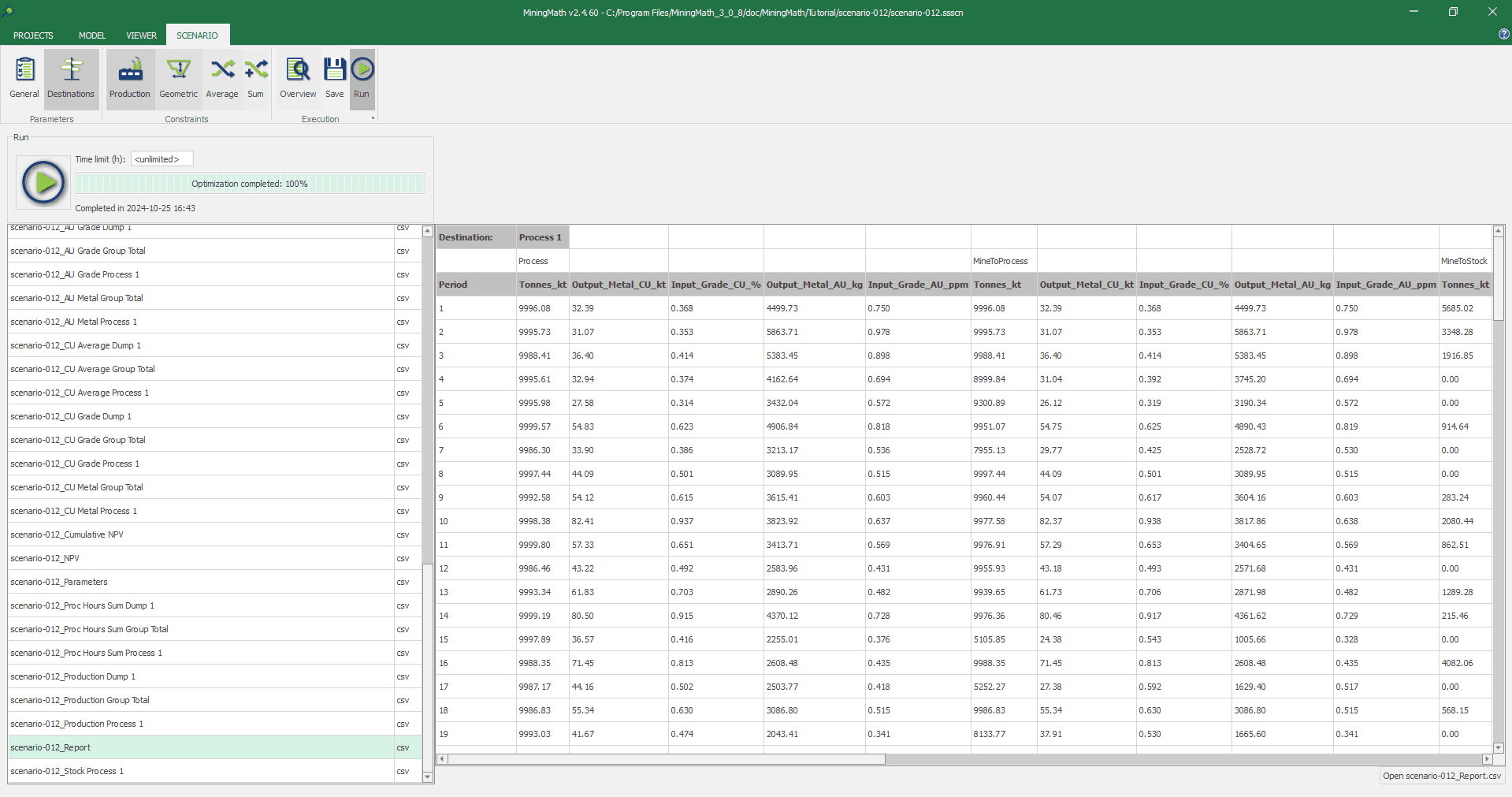Open scenario-012_Report.csv button
Image resolution: width=1512 pixels, height=797 pixels.
(1441, 776)
